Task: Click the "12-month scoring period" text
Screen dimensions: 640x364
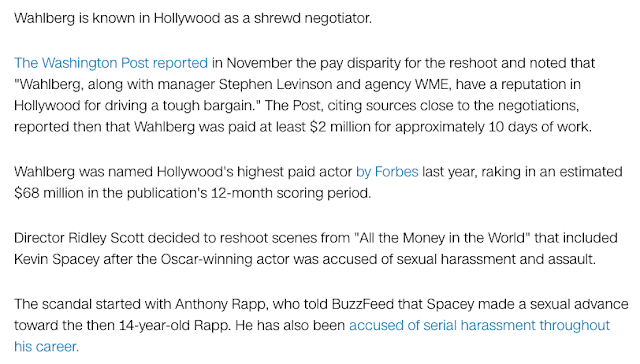Action: click(289, 193)
